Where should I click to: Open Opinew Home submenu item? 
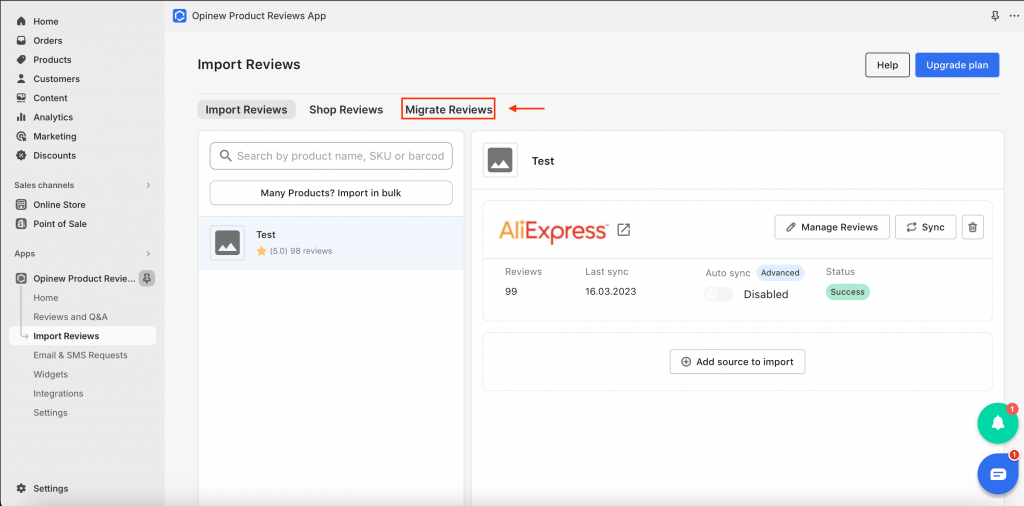coord(46,298)
